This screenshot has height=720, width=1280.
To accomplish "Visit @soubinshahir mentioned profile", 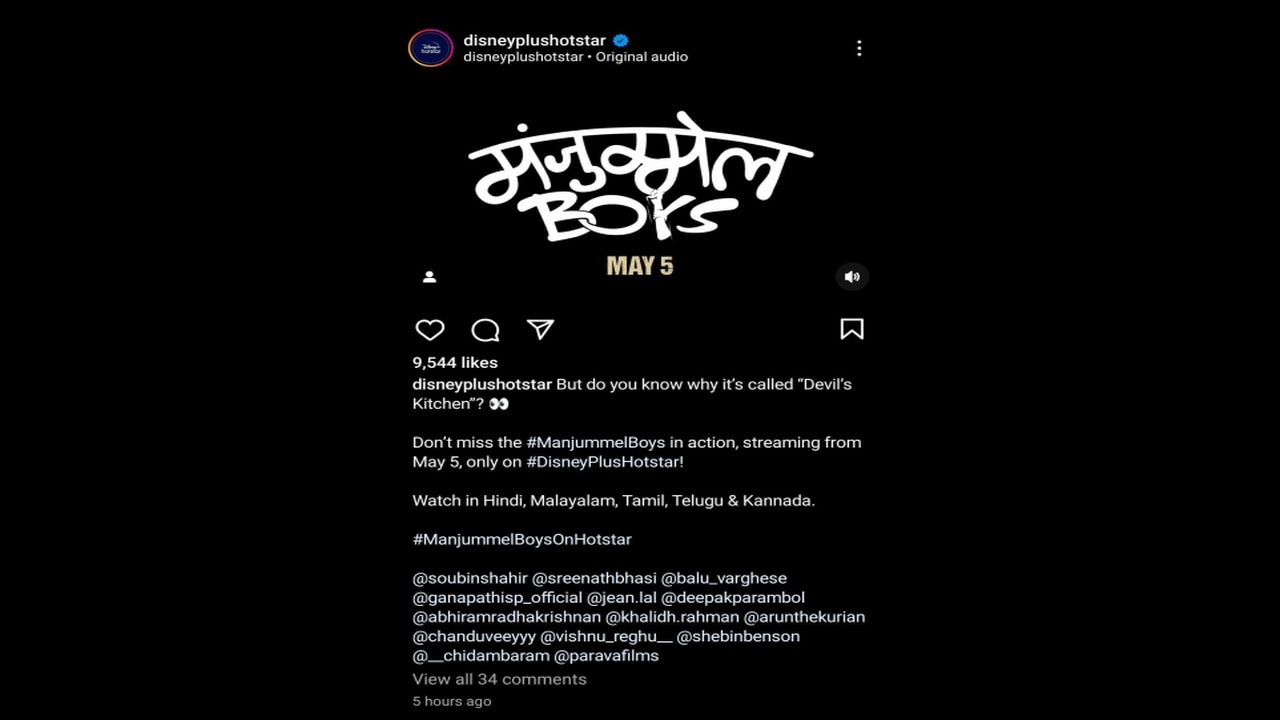I will point(470,578).
